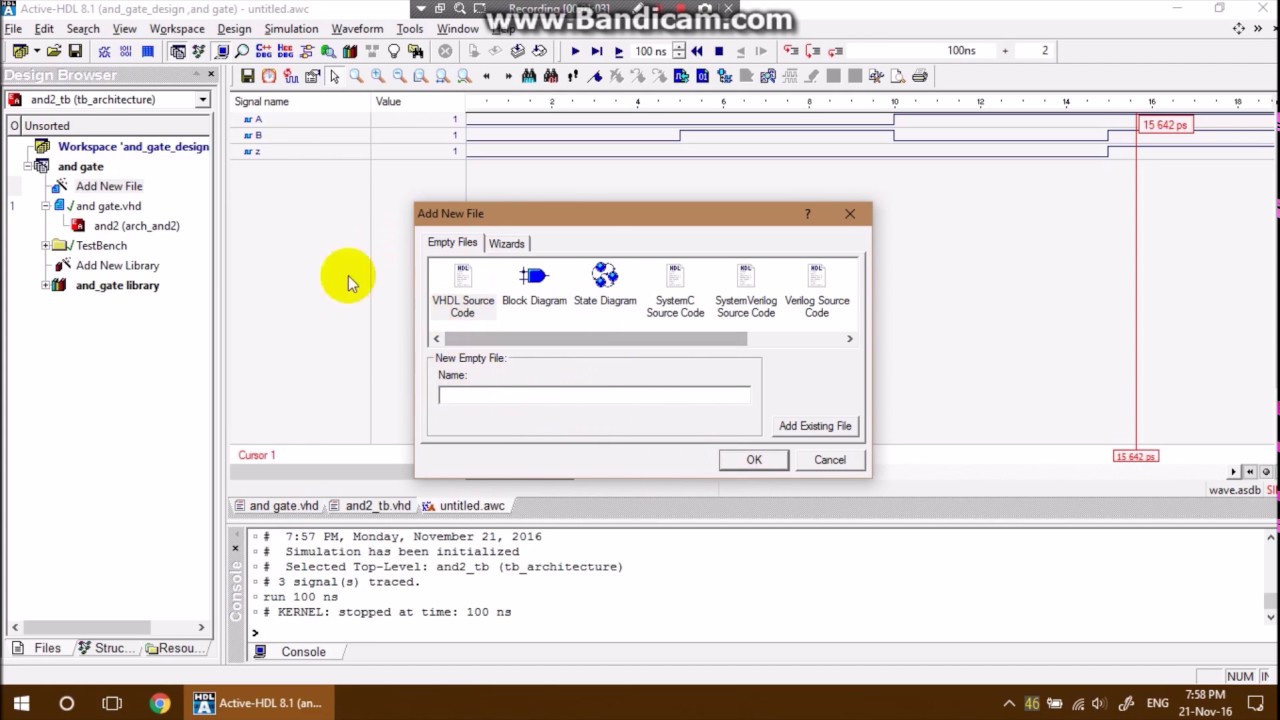Choose SystemC Source Code file type
This screenshot has width=1280, height=720.
click(x=675, y=291)
